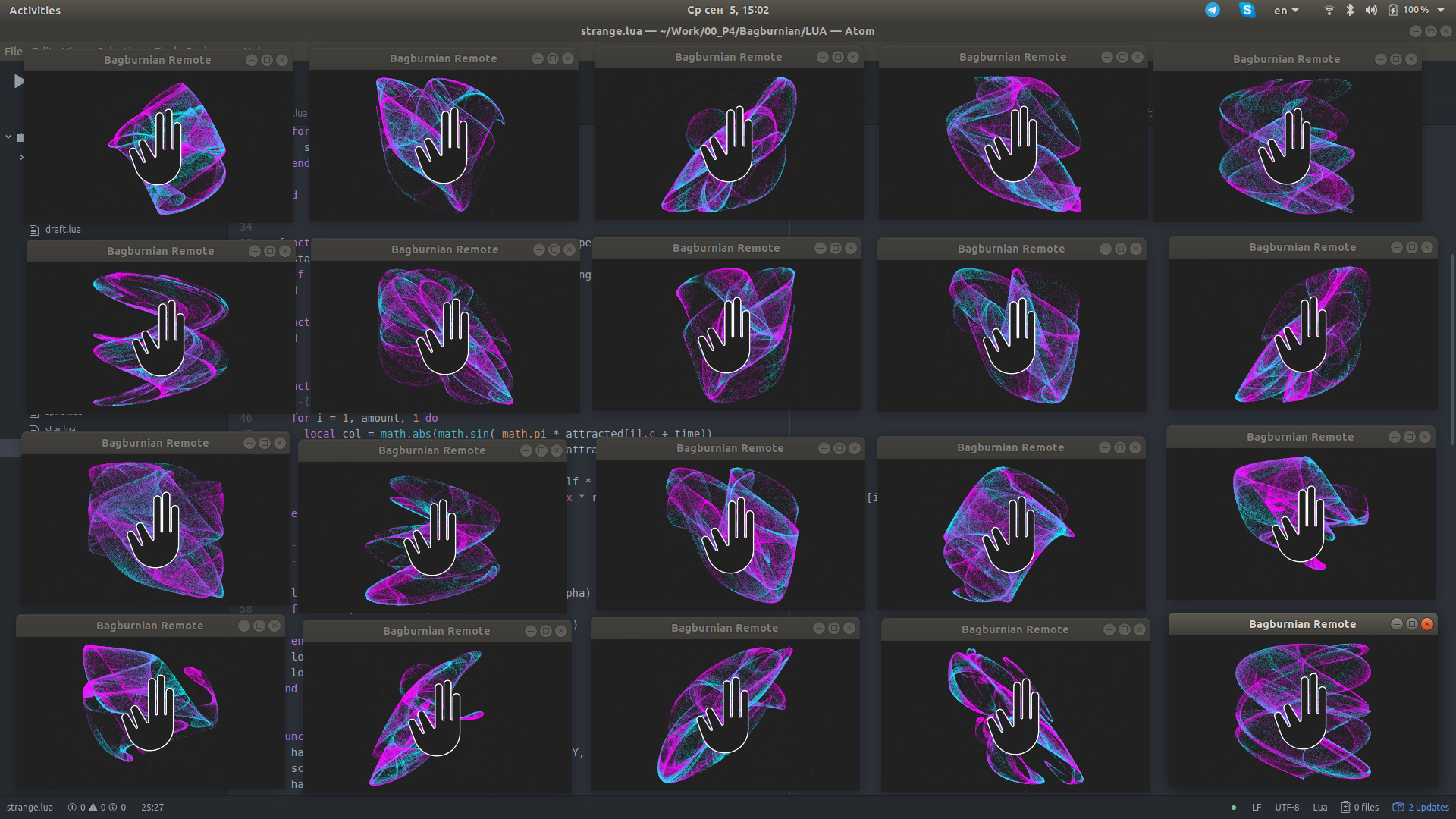This screenshot has width=1456, height=819.
Task: Open the system menu arrow top-right
Action: [x=1441, y=10]
